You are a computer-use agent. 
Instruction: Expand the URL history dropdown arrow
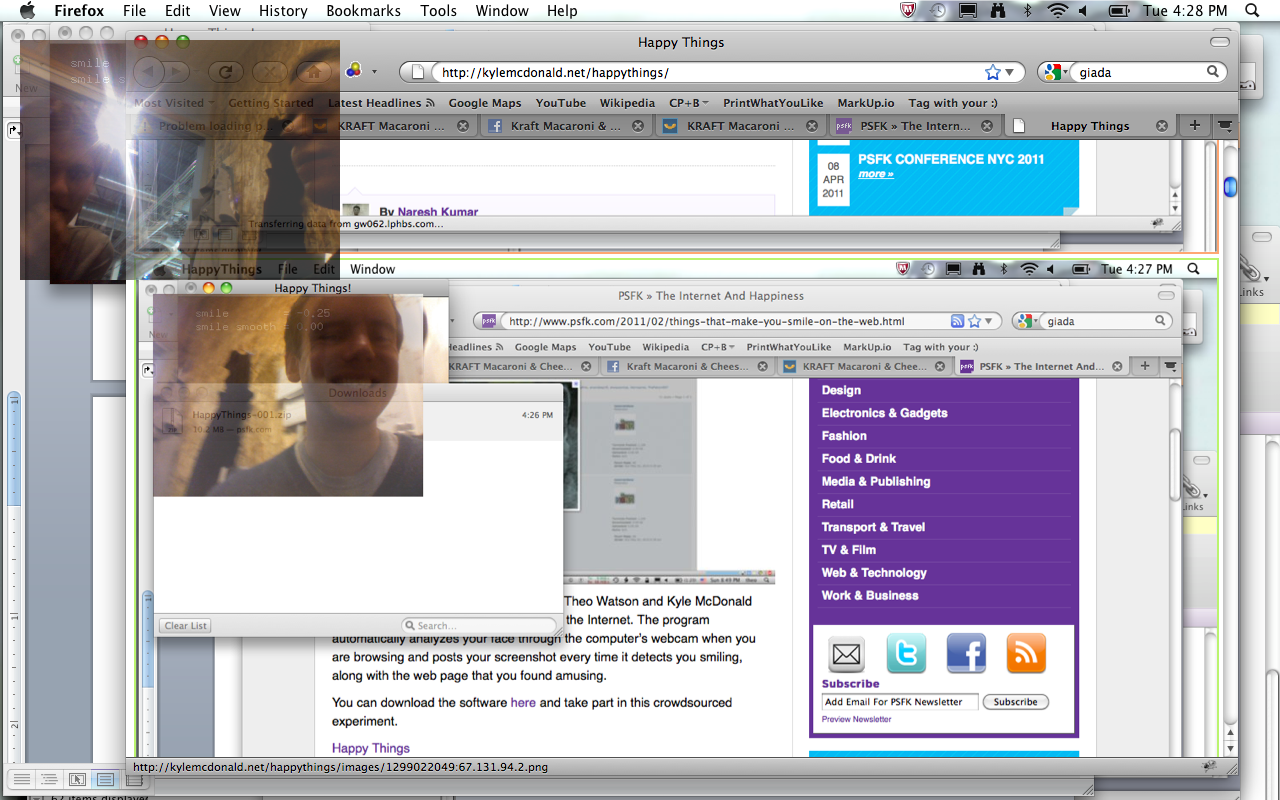[1011, 72]
